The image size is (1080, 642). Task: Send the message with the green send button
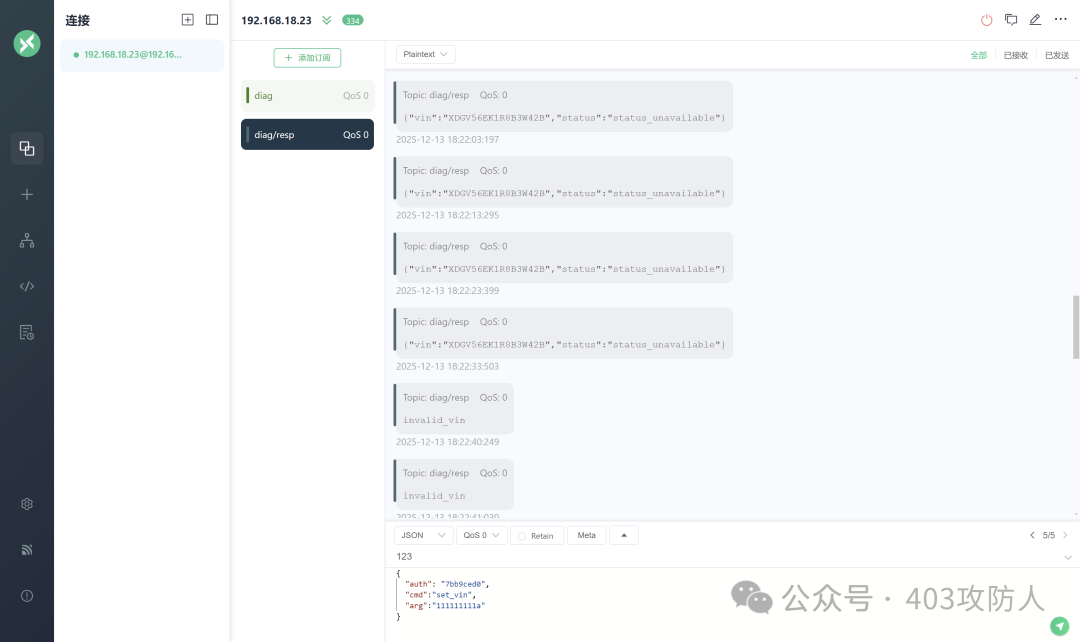click(x=1059, y=626)
